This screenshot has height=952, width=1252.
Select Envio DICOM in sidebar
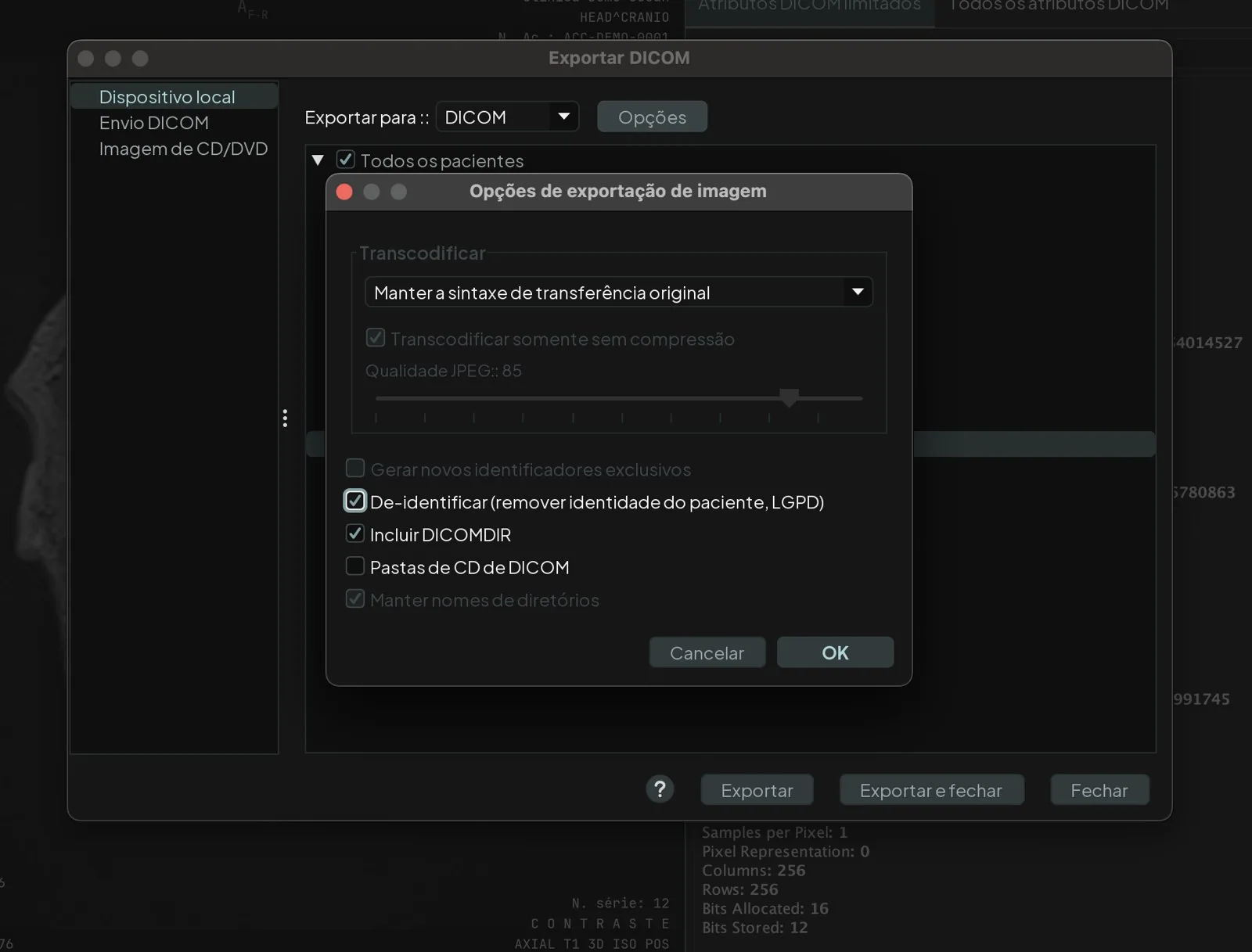click(154, 123)
